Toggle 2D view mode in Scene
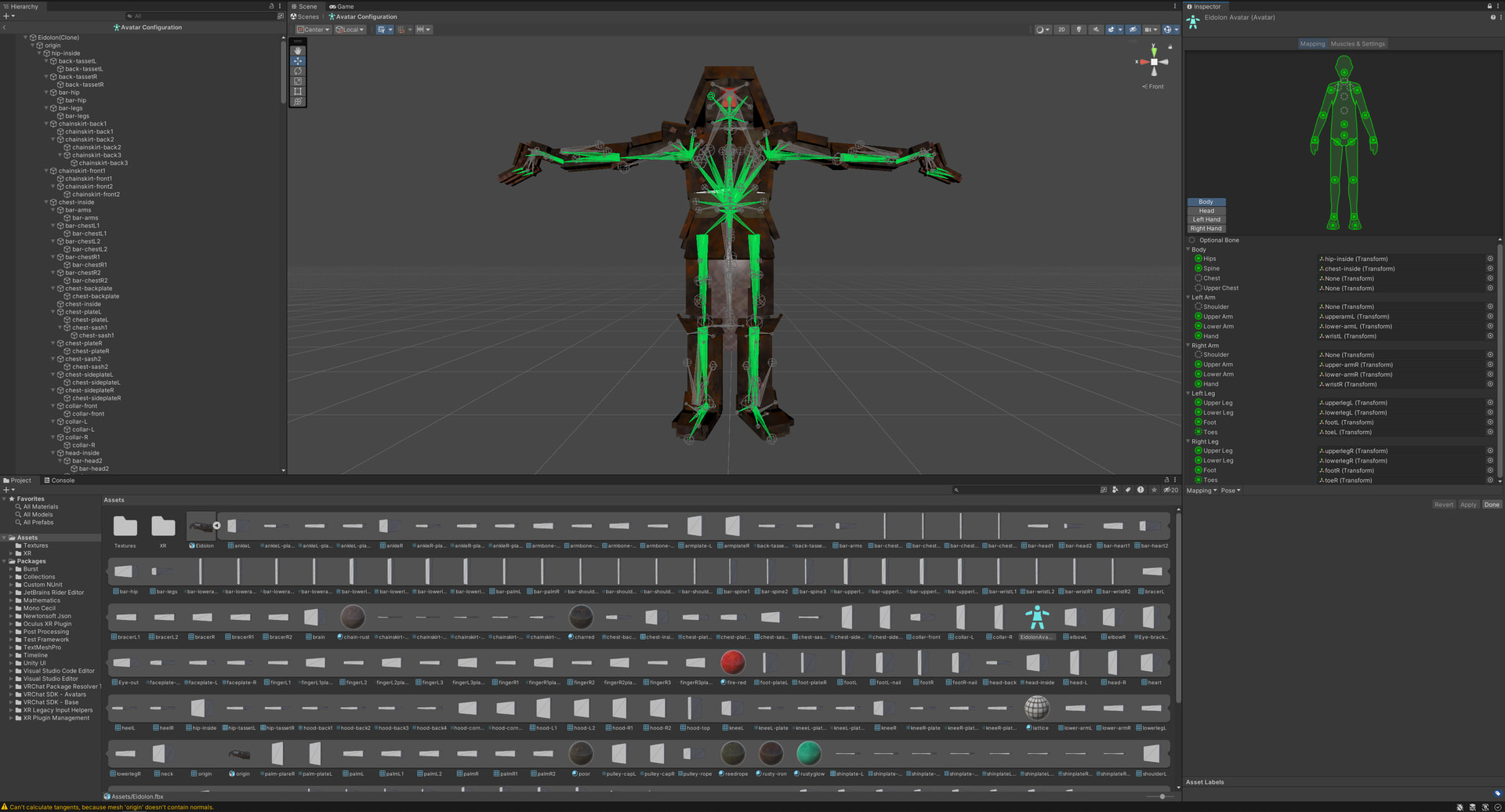The width and height of the screenshot is (1505, 812). [1061, 30]
